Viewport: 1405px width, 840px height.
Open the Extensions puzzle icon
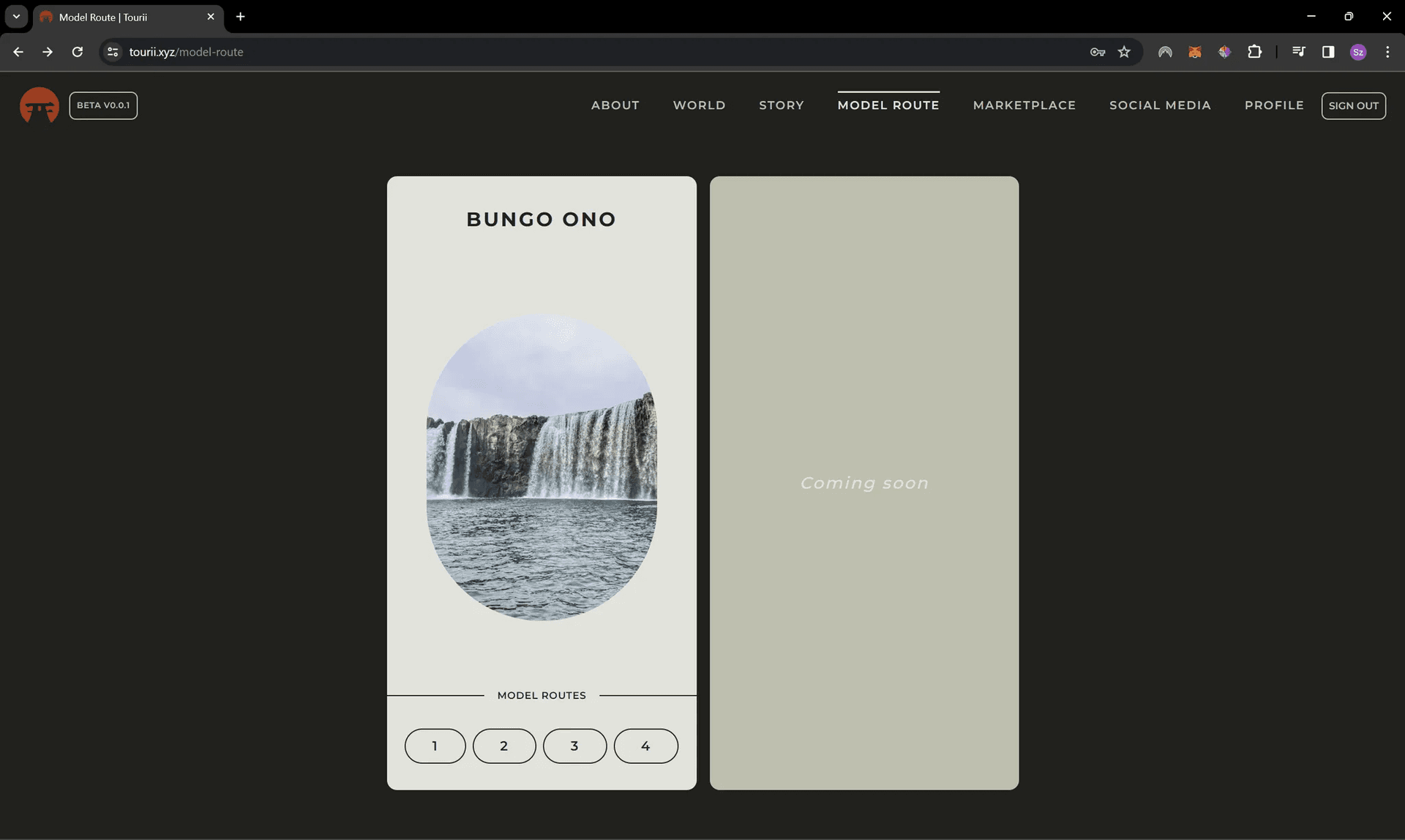(x=1254, y=52)
